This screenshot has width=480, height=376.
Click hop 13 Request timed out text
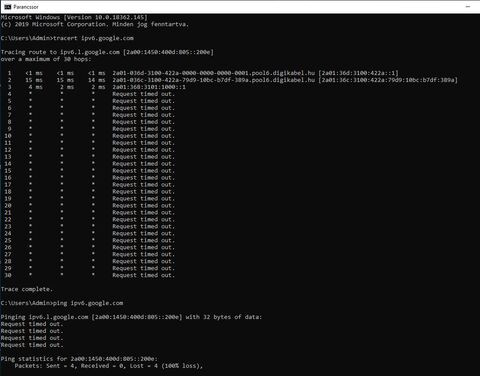tap(143, 157)
